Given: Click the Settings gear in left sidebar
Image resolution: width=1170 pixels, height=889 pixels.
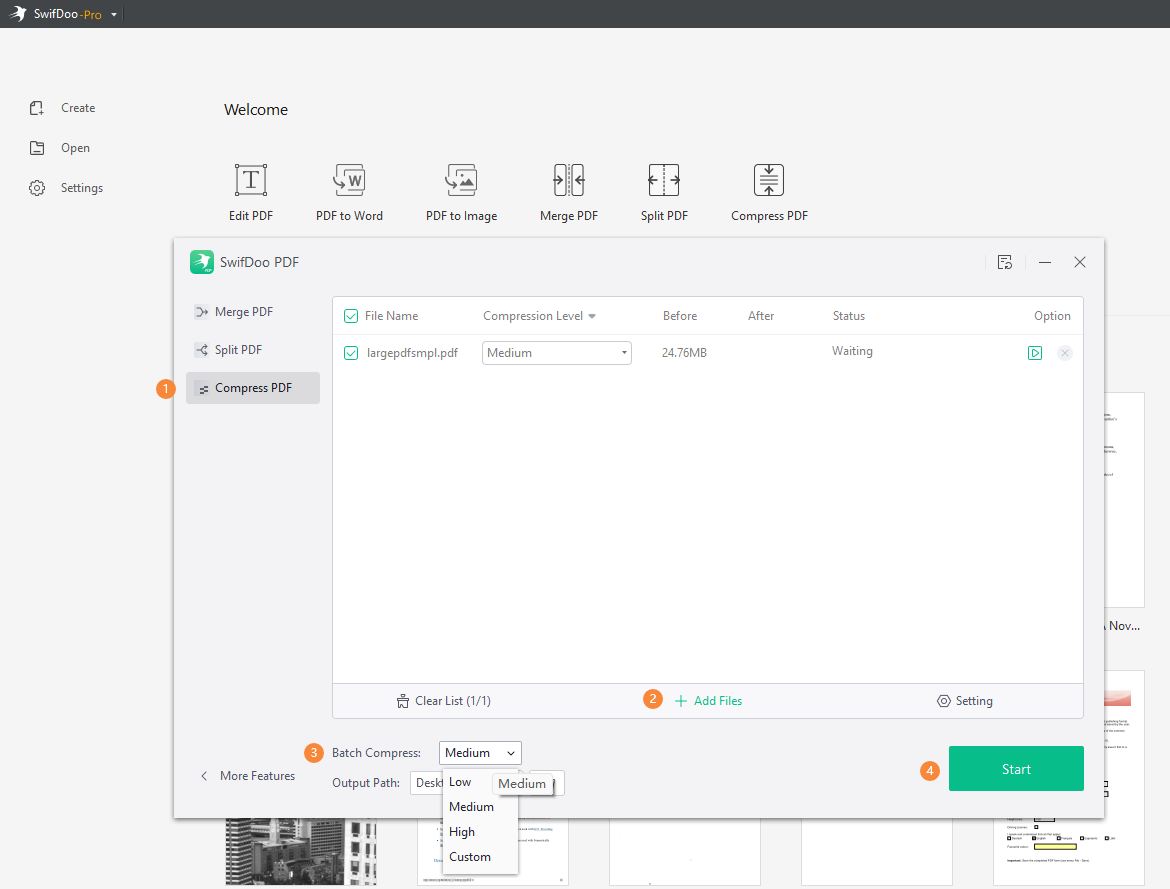Looking at the screenshot, I should click(x=37, y=188).
